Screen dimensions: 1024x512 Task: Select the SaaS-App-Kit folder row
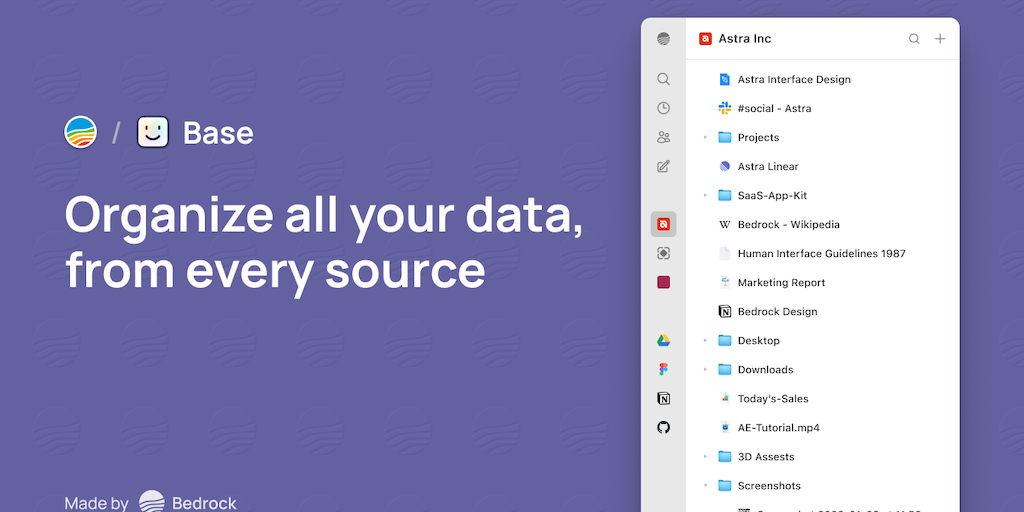coord(823,195)
